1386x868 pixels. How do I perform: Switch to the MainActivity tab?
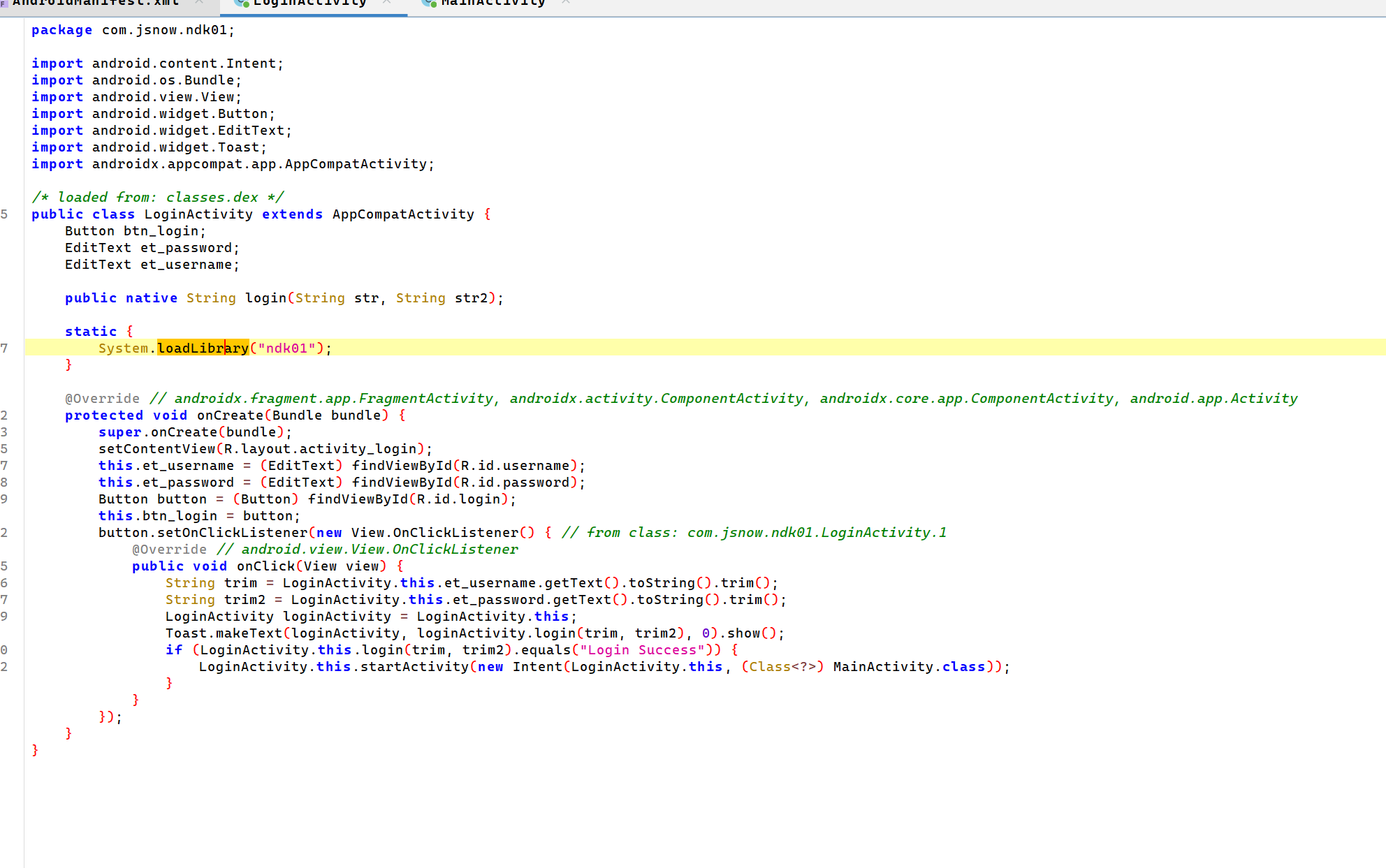493,3
